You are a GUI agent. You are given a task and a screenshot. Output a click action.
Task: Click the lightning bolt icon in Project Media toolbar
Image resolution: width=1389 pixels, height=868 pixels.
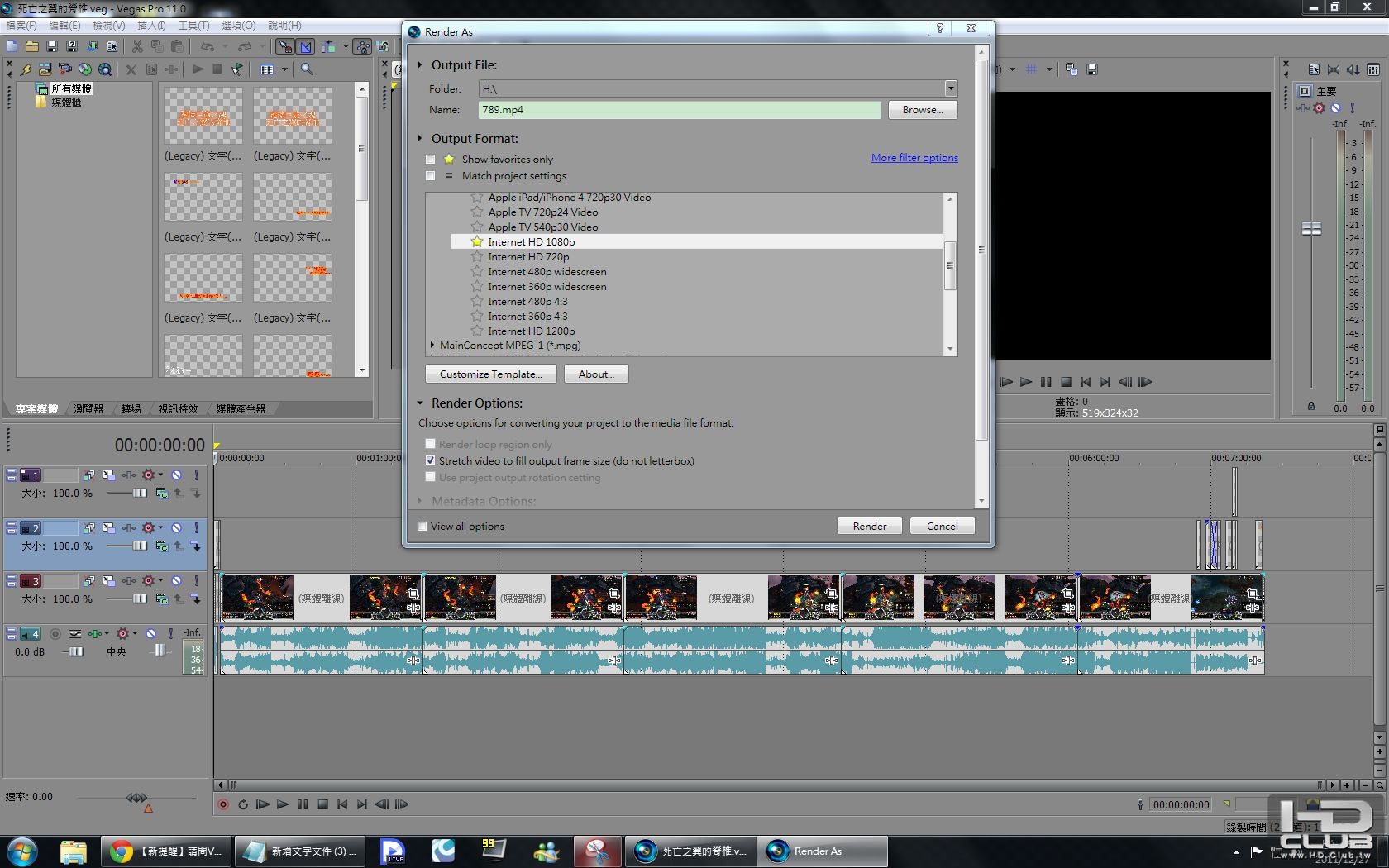pos(26,69)
